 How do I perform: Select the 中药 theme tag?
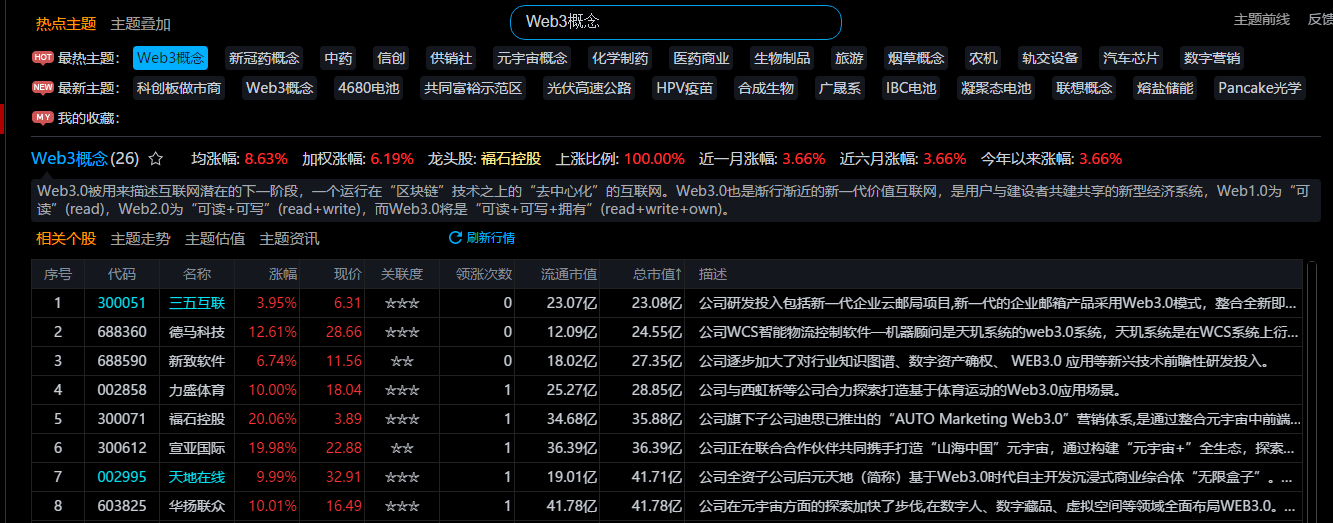coord(338,58)
